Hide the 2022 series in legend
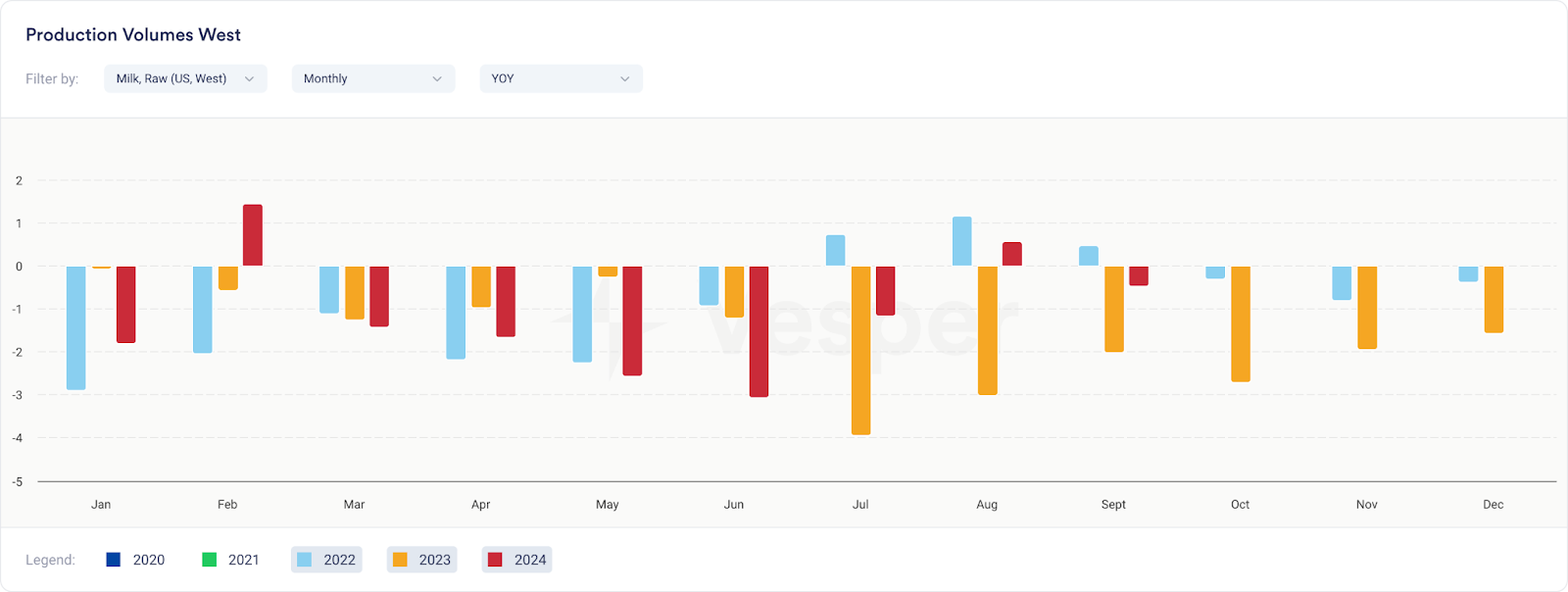This screenshot has height=592, width=1568. [326, 560]
